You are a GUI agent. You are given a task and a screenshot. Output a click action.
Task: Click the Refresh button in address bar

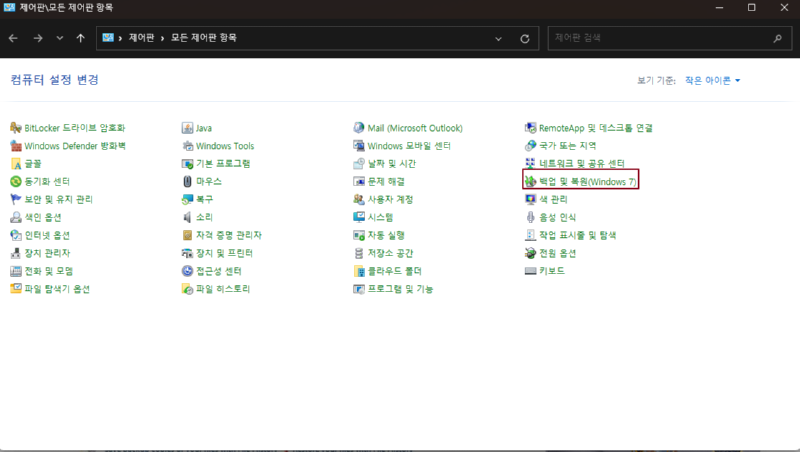coord(525,39)
